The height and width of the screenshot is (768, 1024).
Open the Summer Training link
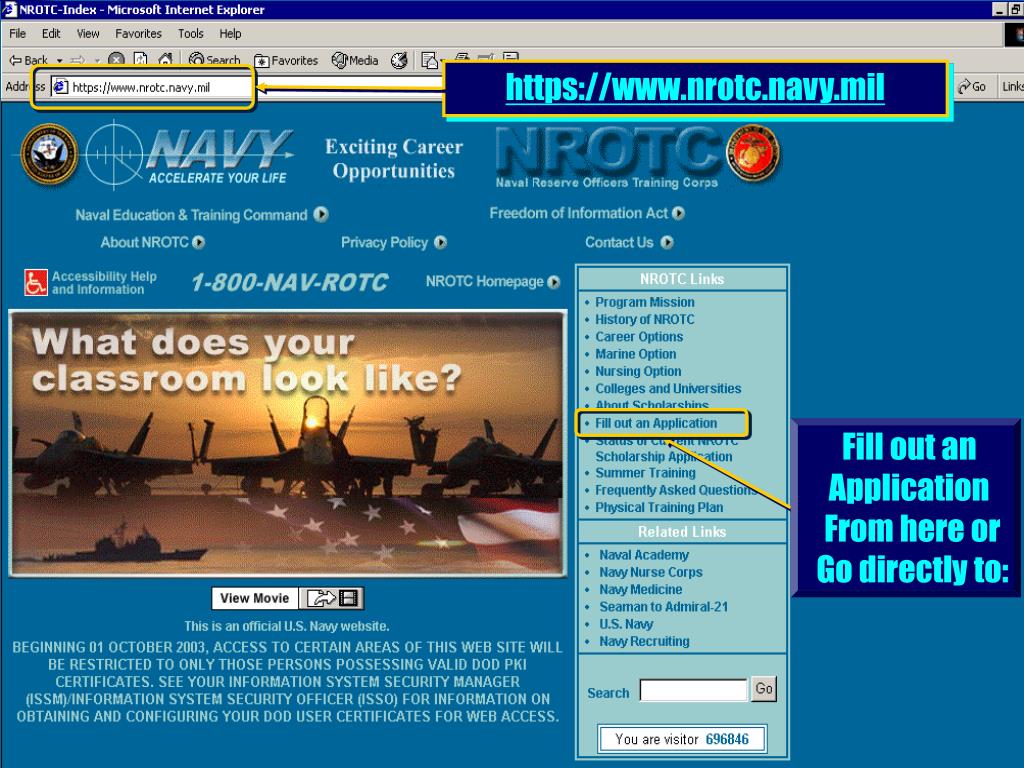(x=645, y=473)
